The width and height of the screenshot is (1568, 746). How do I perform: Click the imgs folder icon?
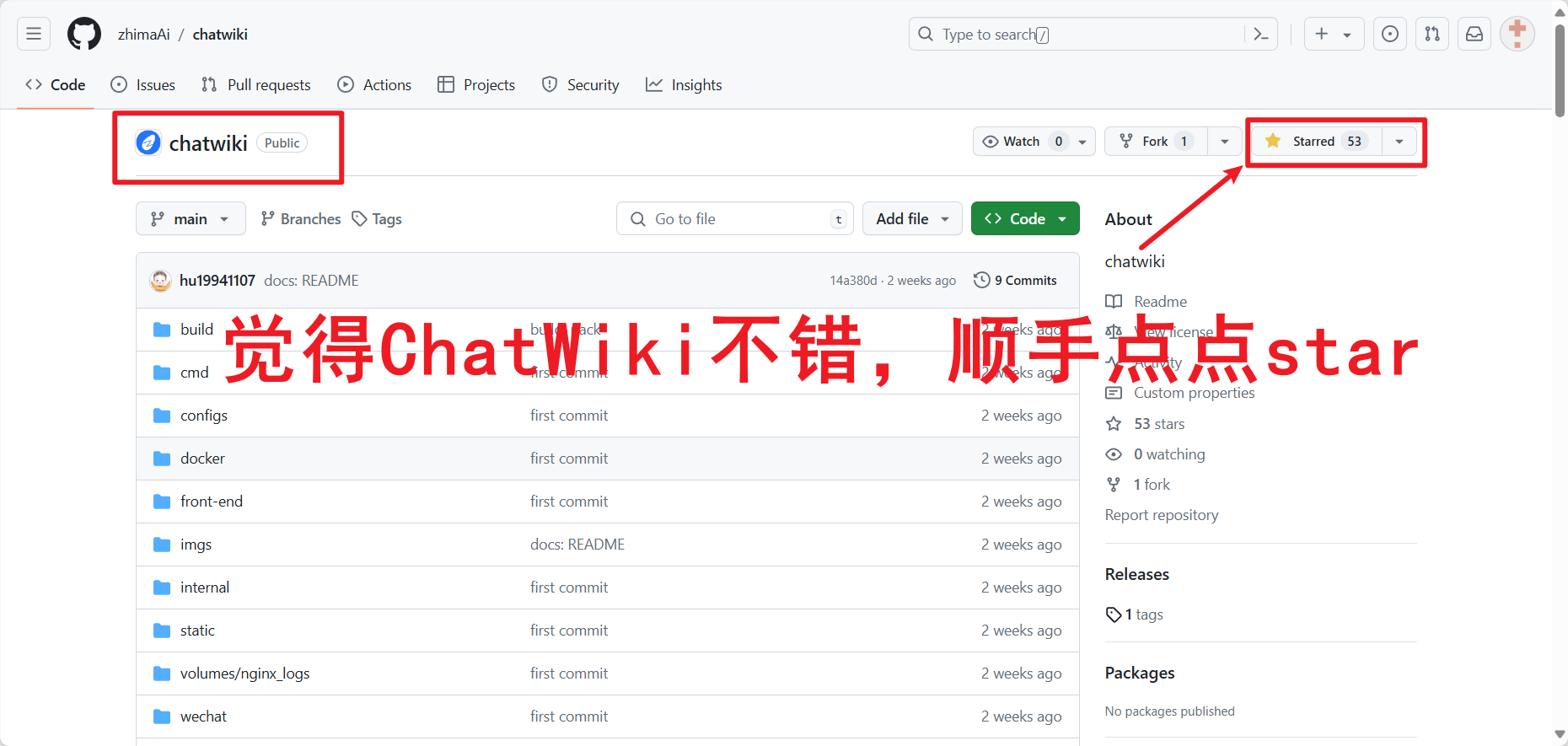pyautogui.click(x=162, y=545)
